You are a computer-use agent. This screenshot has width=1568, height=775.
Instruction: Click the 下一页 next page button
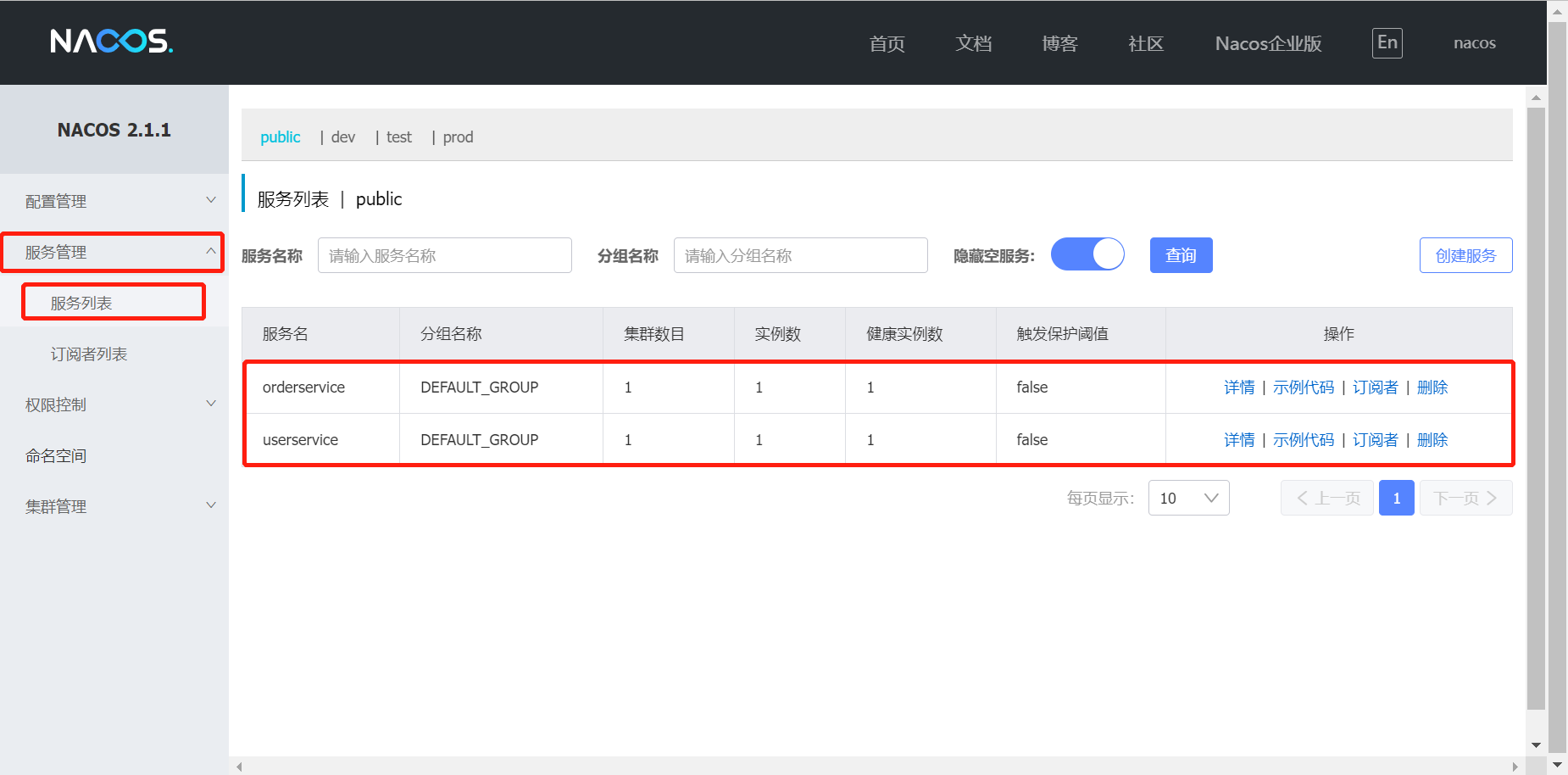(x=1466, y=498)
